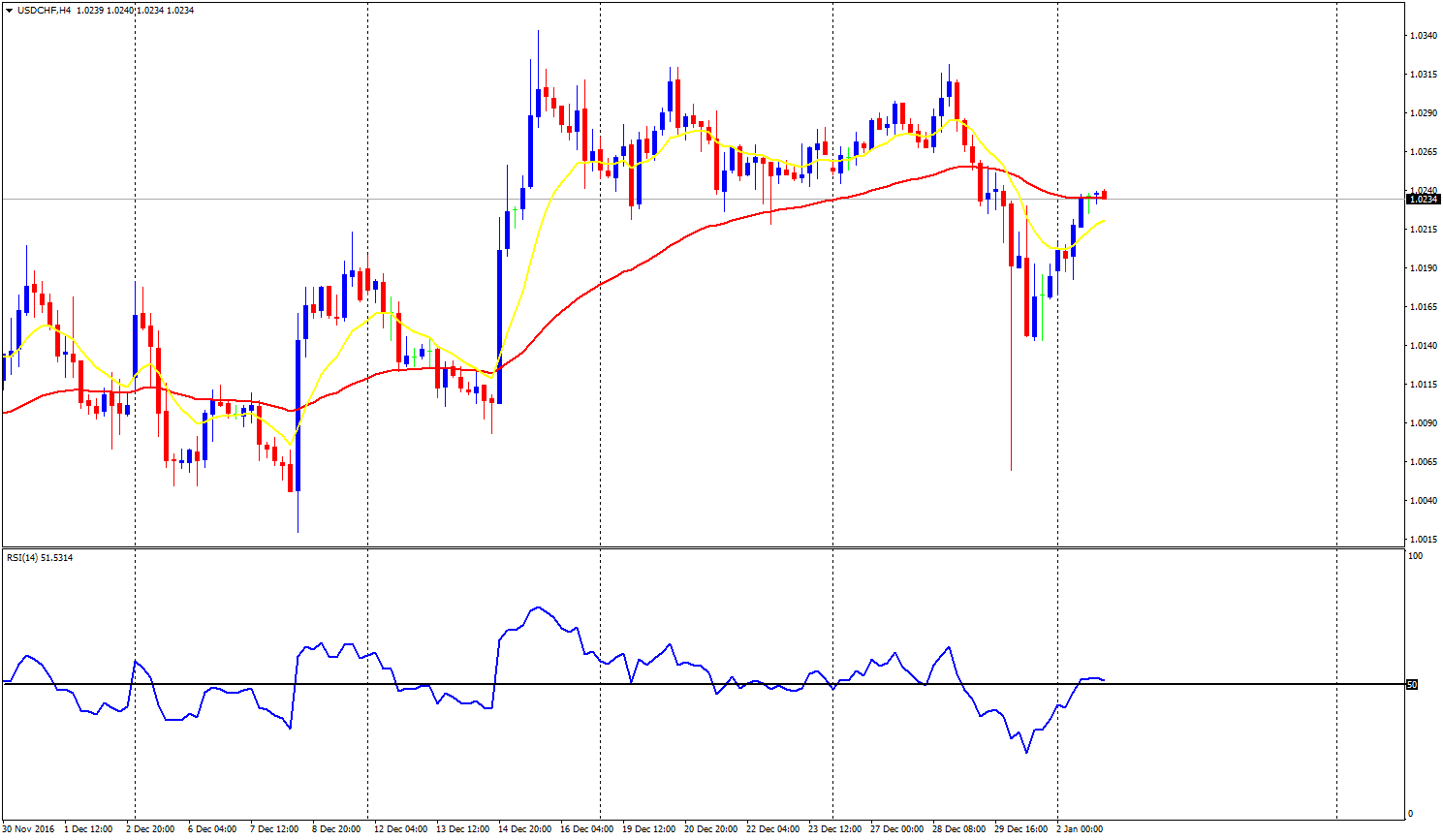Click the 19 Dec 12:00 time label
Viewport: 1443px width, 840px height.
click(648, 829)
